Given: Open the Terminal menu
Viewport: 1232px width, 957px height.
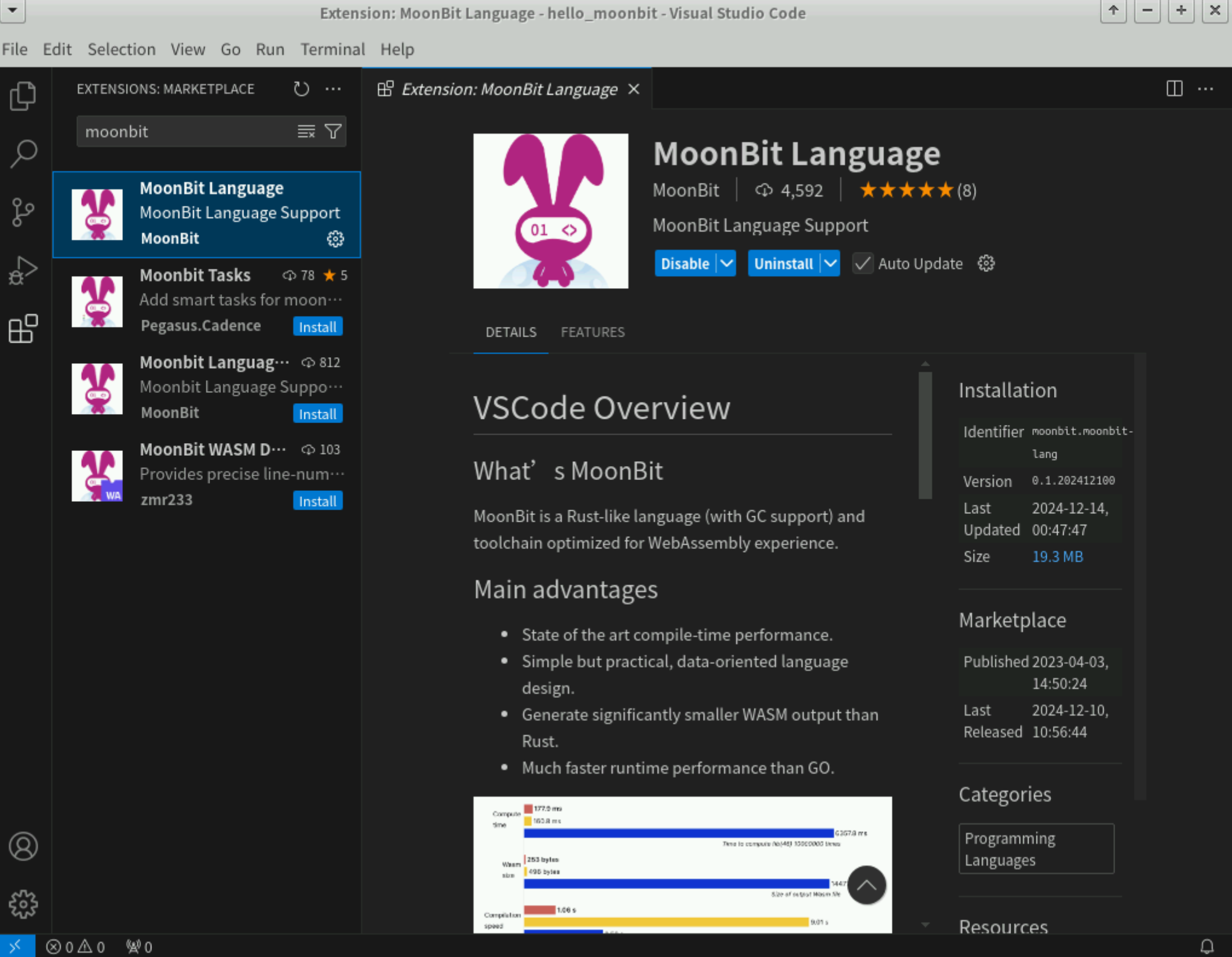Looking at the screenshot, I should [x=332, y=49].
